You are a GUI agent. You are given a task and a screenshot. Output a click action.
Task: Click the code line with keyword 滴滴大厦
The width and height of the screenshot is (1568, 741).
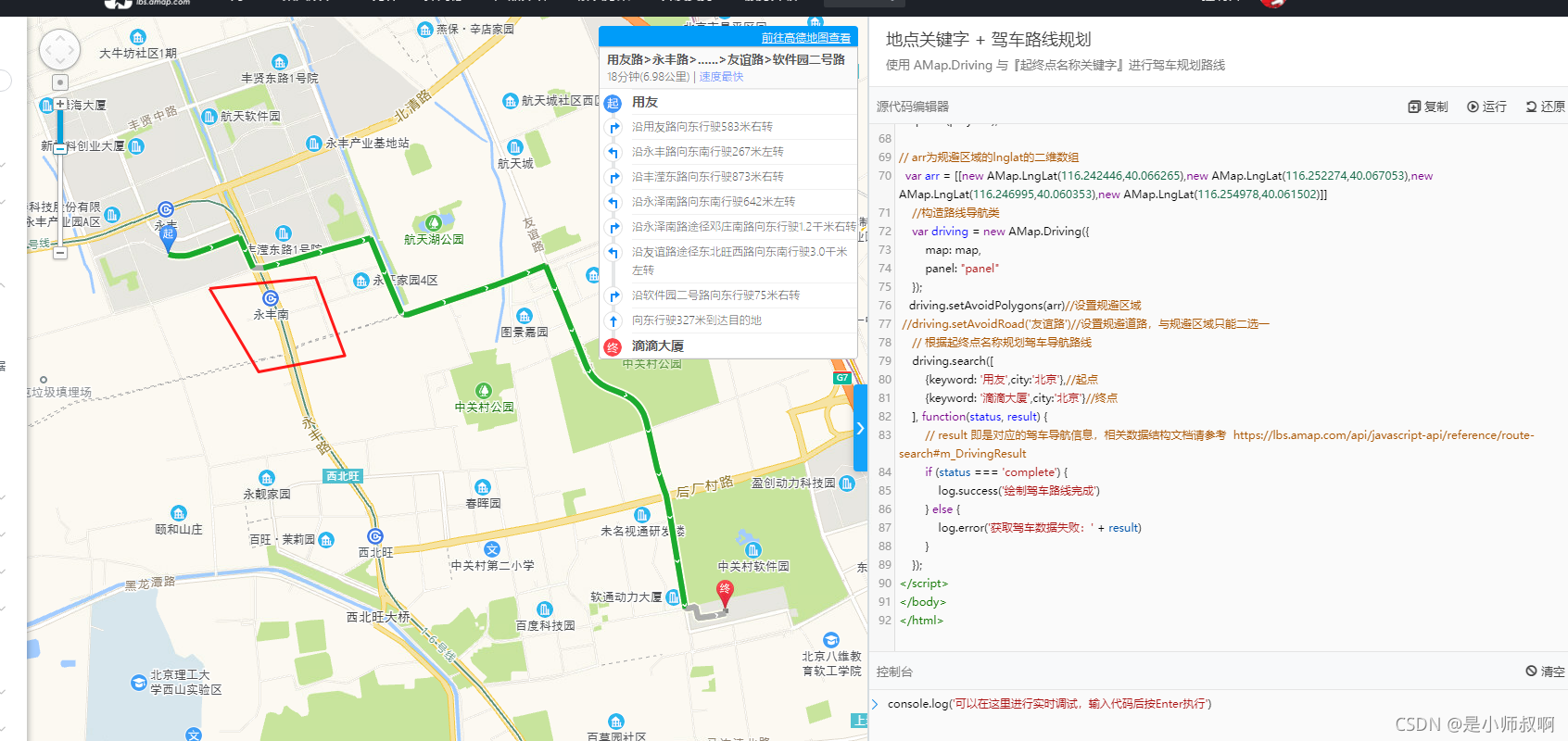pos(1021,398)
